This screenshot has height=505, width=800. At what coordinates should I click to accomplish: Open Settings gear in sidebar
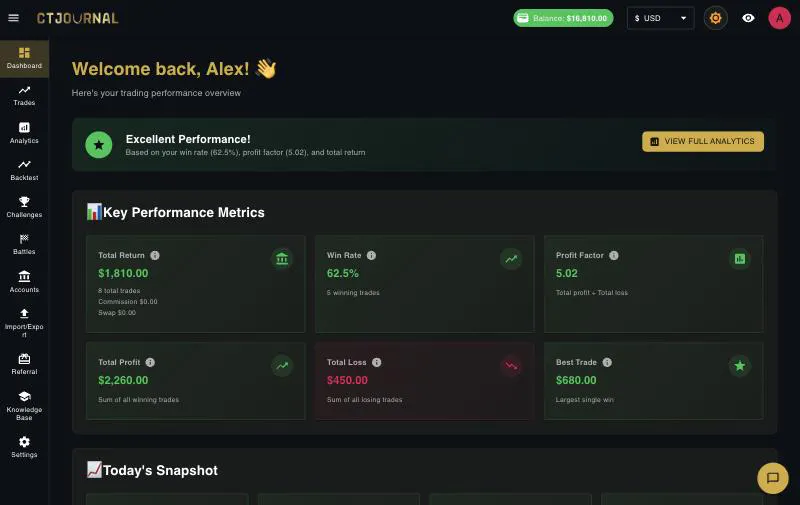[24, 447]
